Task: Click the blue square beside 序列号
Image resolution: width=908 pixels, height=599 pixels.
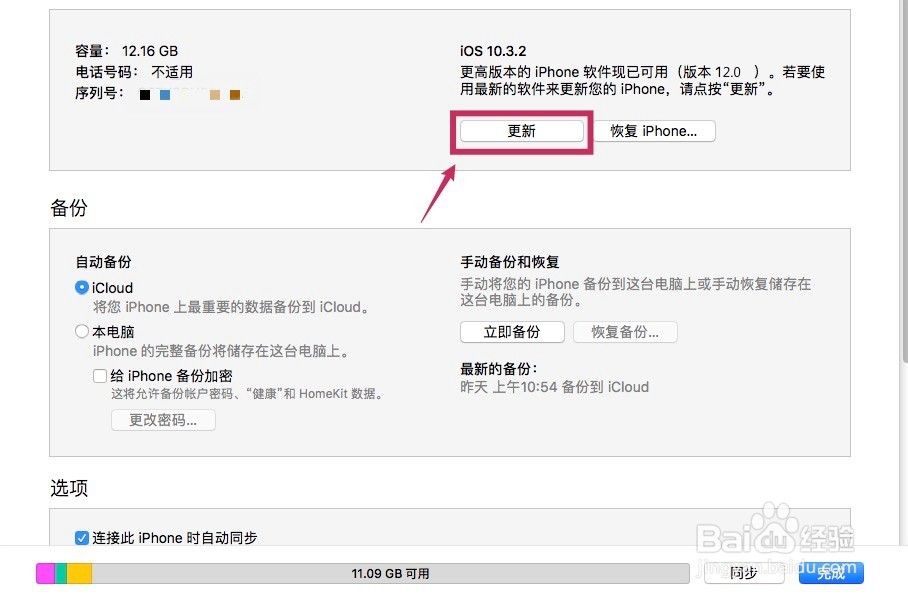Action: pos(163,94)
